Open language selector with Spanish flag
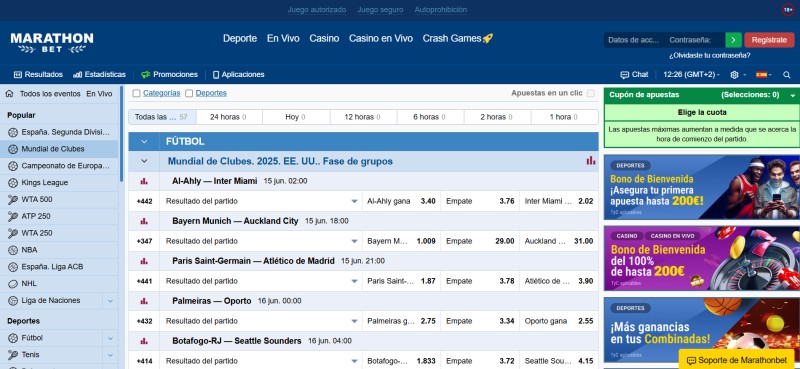The width and height of the screenshot is (800, 369). pyautogui.click(x=764, y=75)
